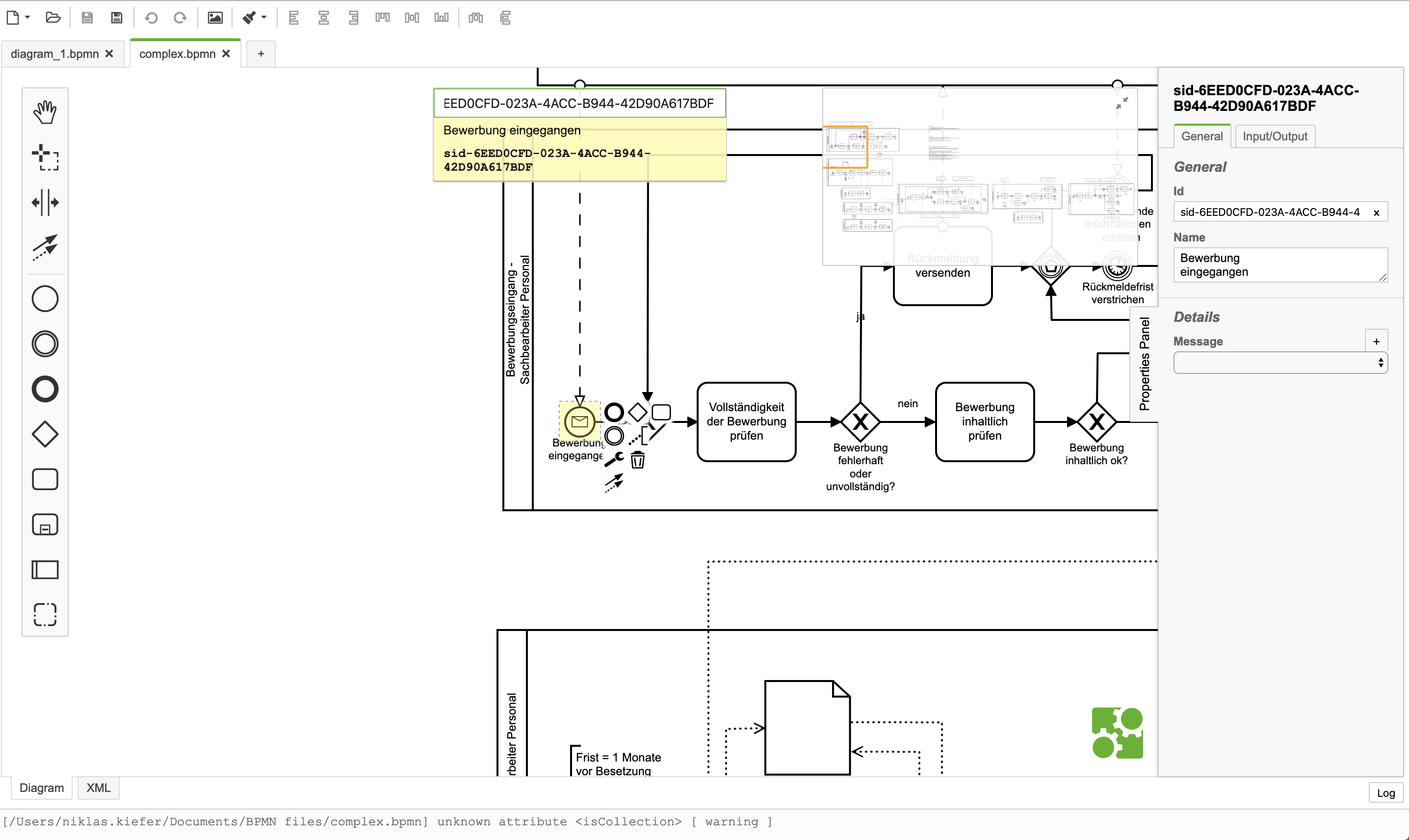Click the Save As toolbar icon
1409x840 pixels.
(x=117, y=18)
